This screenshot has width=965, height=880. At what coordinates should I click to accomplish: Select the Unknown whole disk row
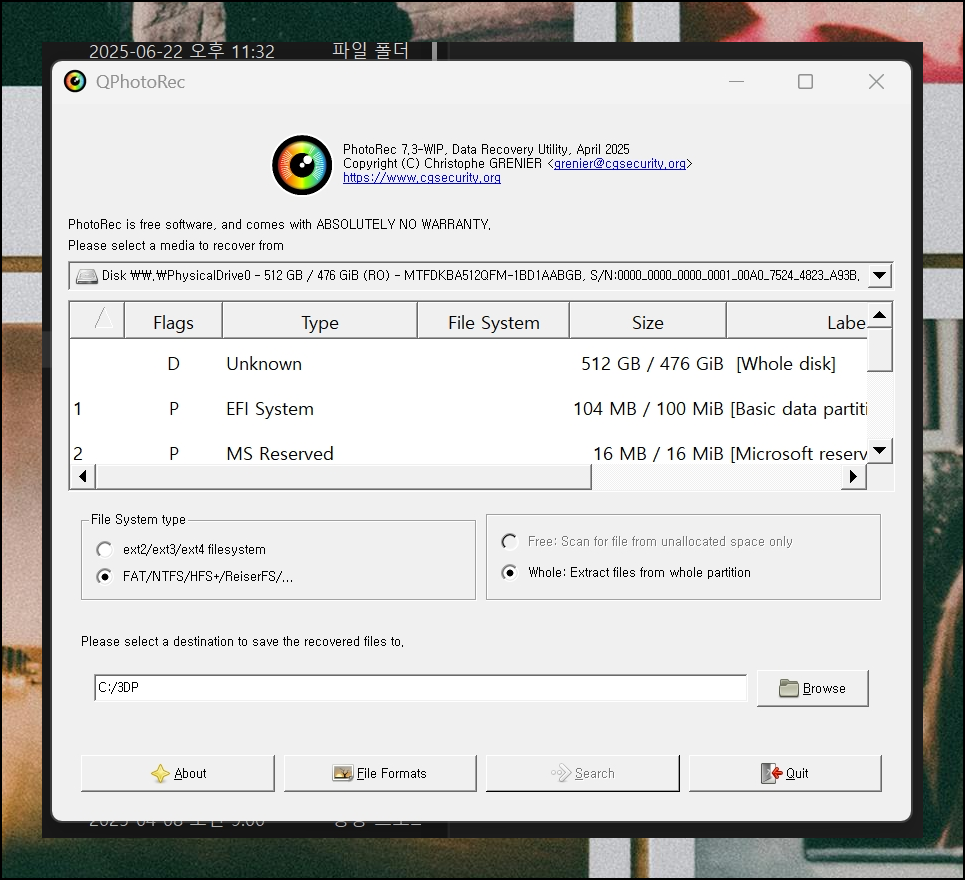point(468,364)
